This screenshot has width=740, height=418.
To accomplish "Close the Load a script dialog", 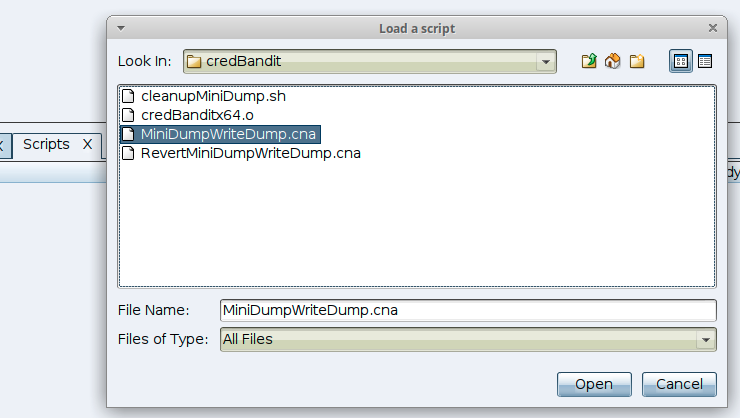I will pos(713,29).
